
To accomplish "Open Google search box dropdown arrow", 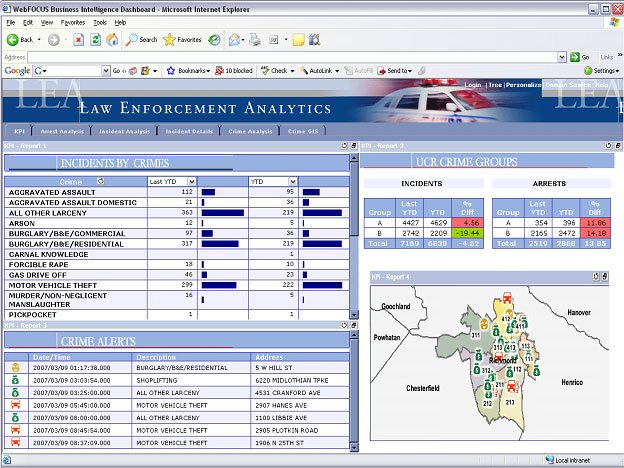I will [x=105, y=70].
